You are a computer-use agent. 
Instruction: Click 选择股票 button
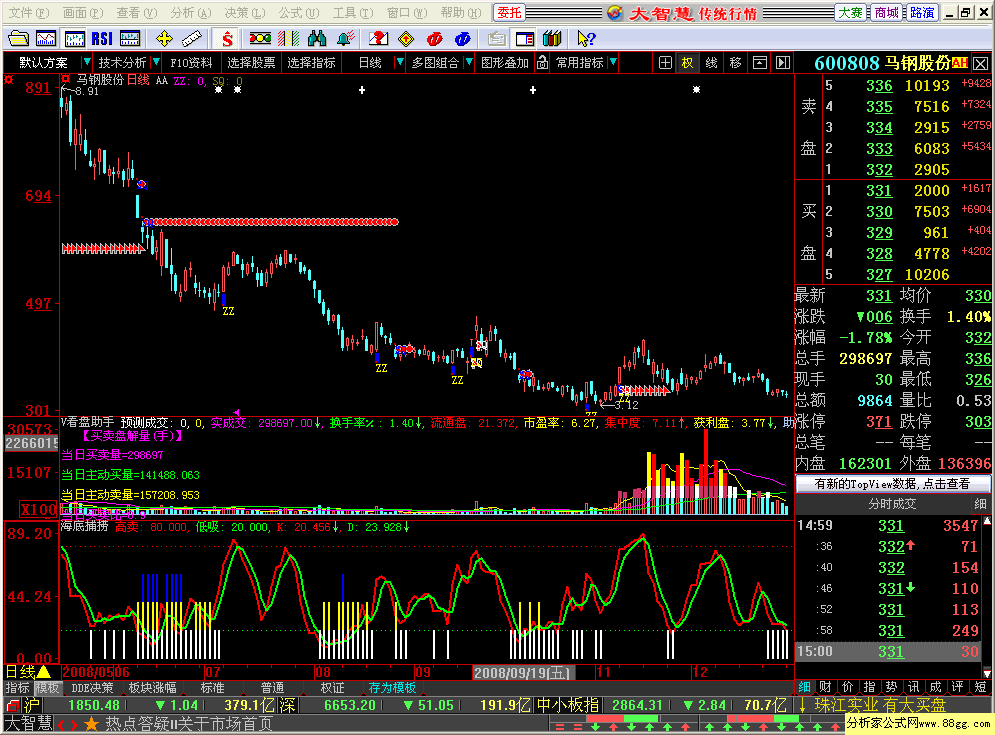pyautogui.click(x=251, y=62)
